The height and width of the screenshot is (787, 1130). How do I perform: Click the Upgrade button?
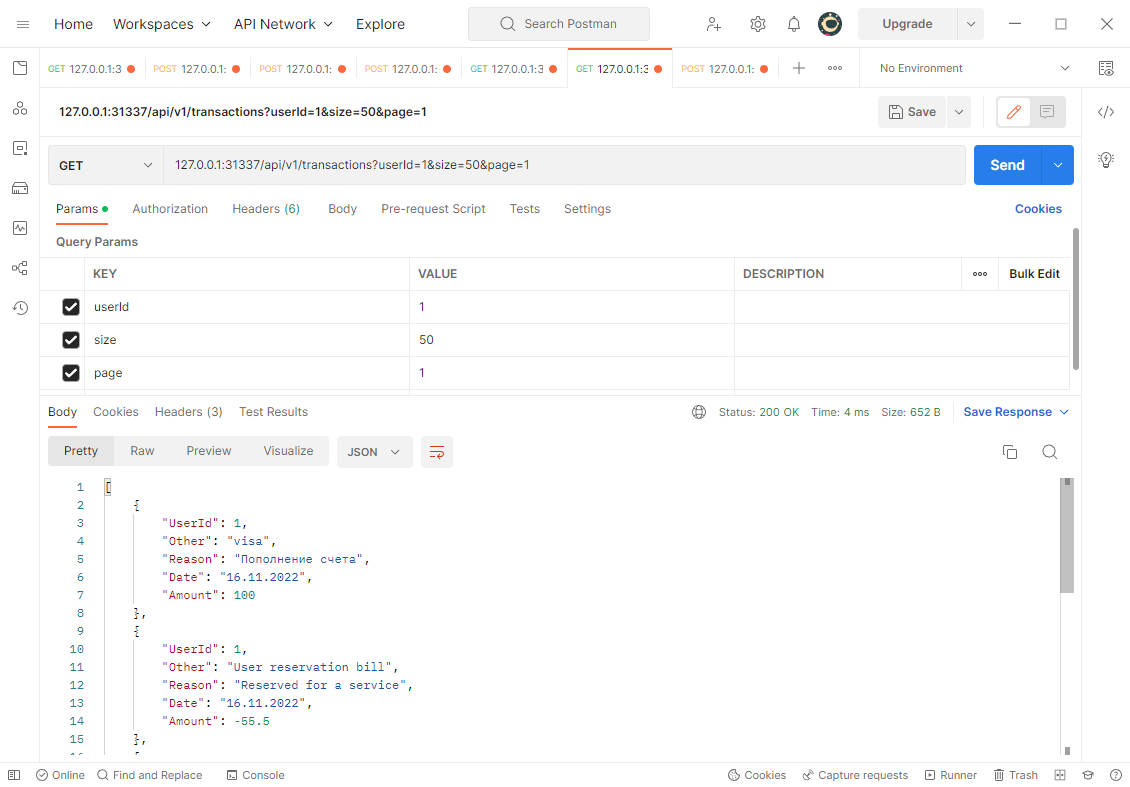coord(908,23)
